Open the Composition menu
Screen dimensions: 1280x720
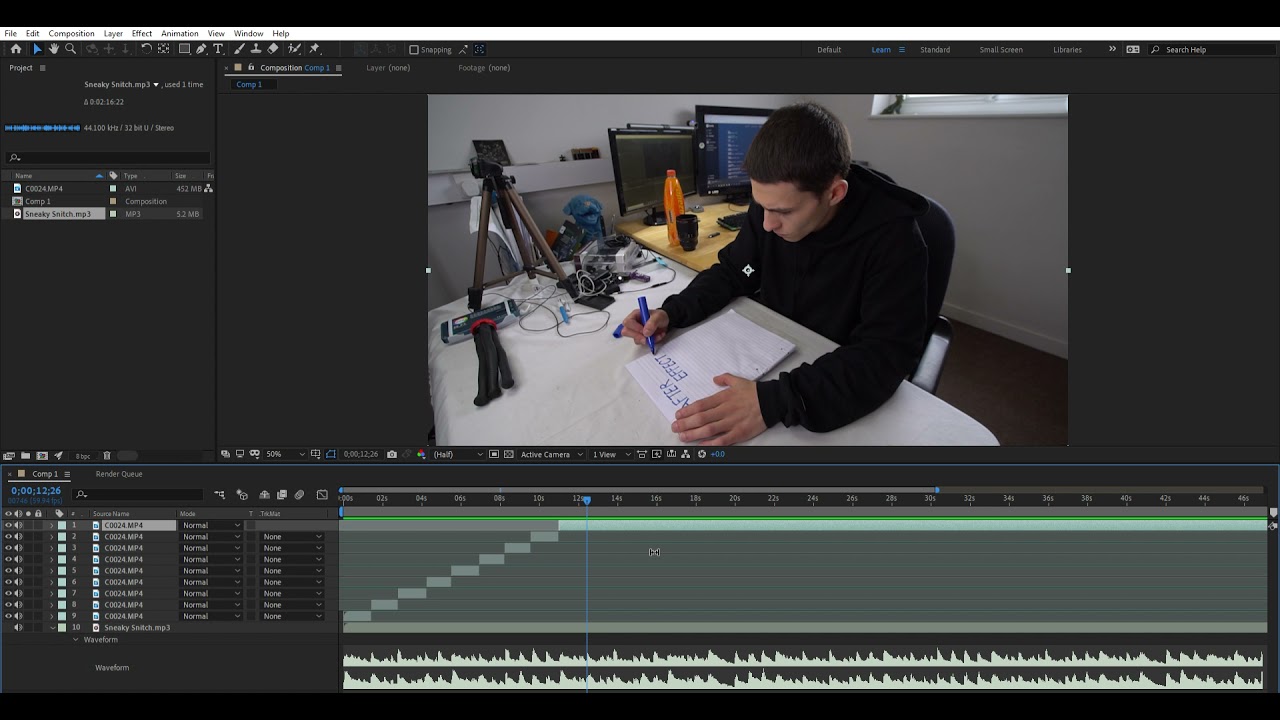(71, 33)
